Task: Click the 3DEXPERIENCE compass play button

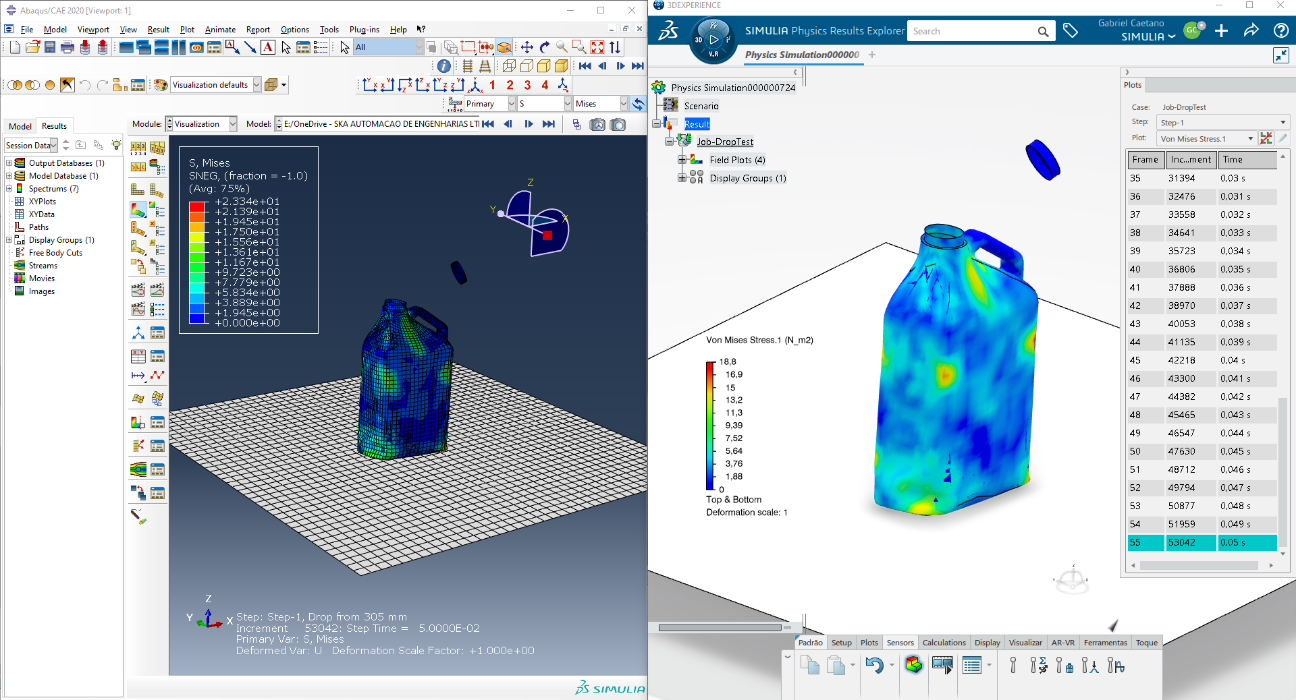Action: pos(713,40)
